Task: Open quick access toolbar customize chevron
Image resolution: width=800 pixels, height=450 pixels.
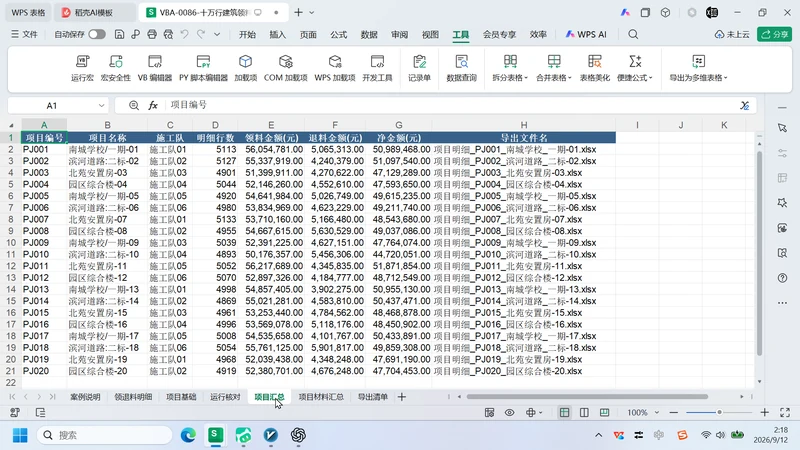Action: (x=217, y=34)
